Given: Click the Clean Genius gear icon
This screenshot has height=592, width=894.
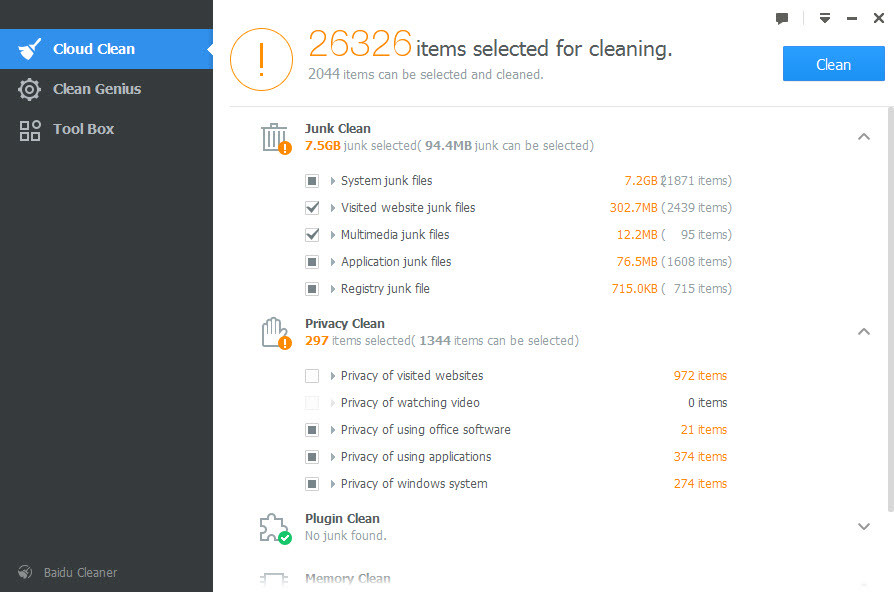Looking at the screenshot, I should (29, 90).
